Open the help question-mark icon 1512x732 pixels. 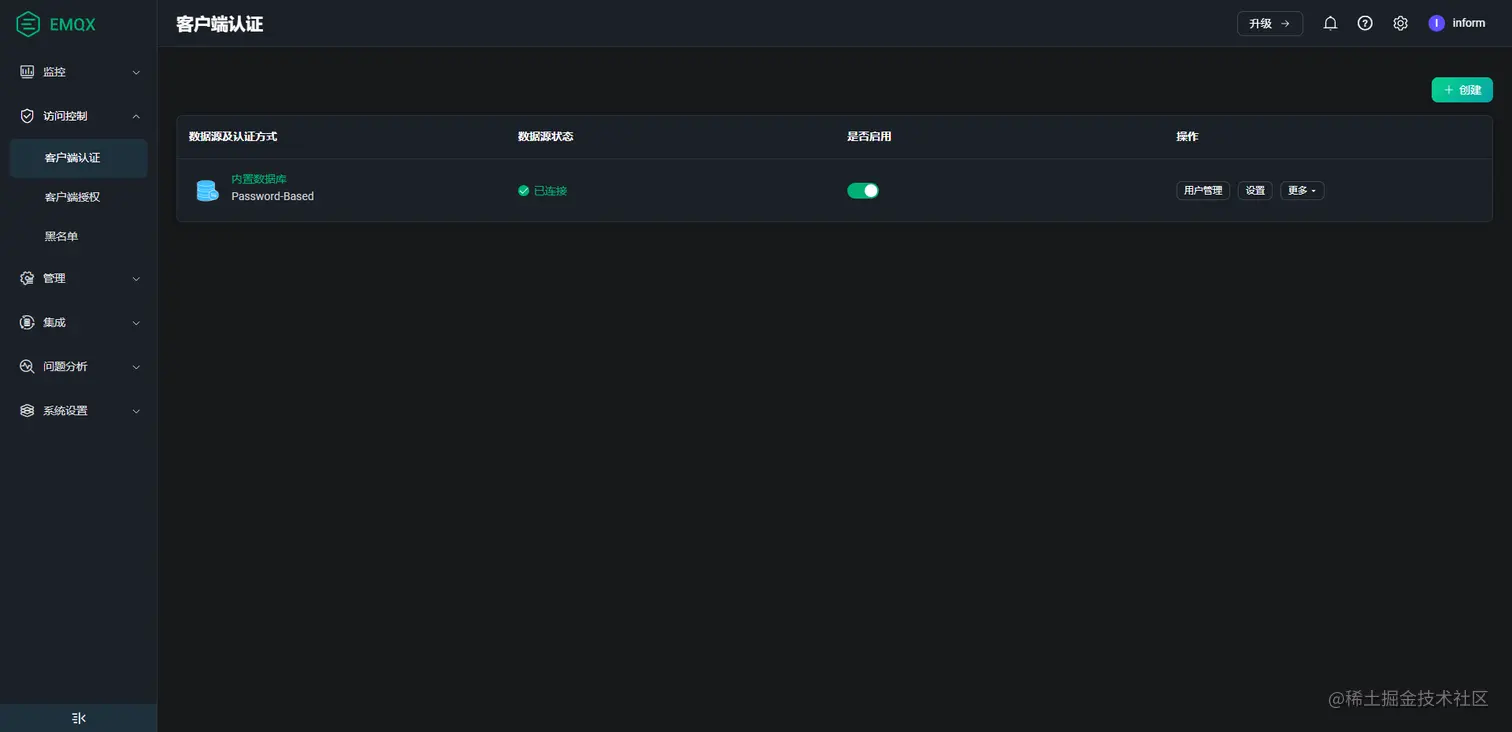click(1365, 23)
